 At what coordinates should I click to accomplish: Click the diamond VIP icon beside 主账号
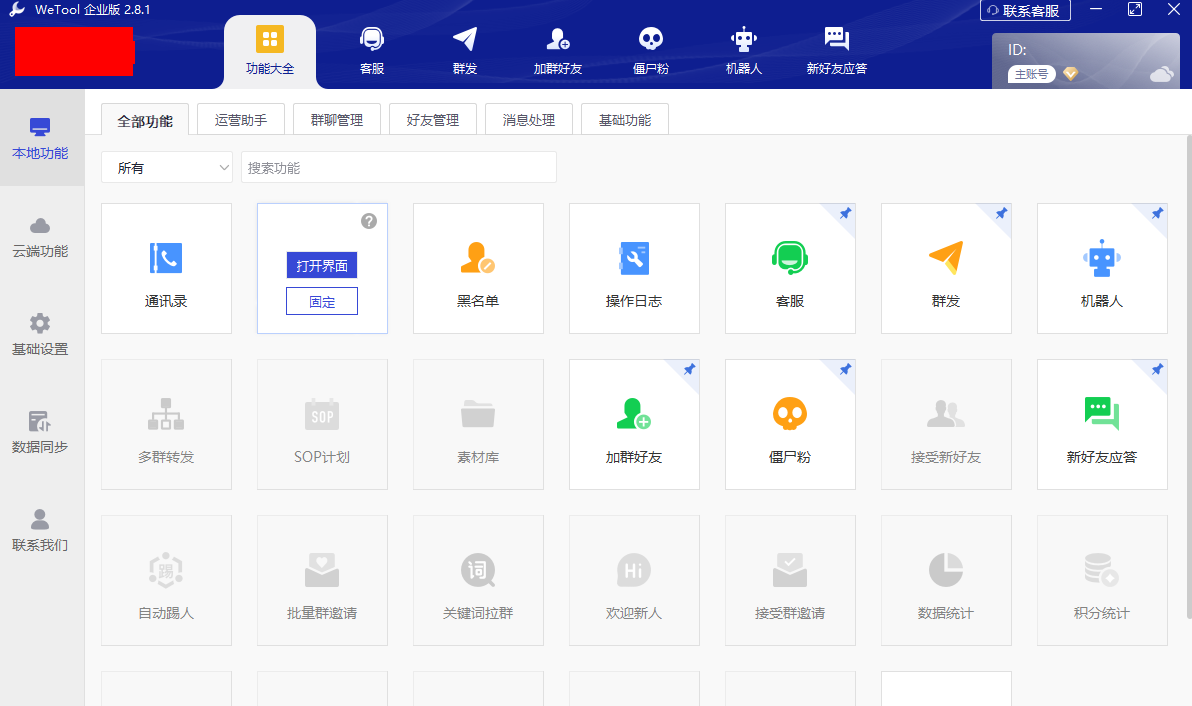coord(1070,74)
